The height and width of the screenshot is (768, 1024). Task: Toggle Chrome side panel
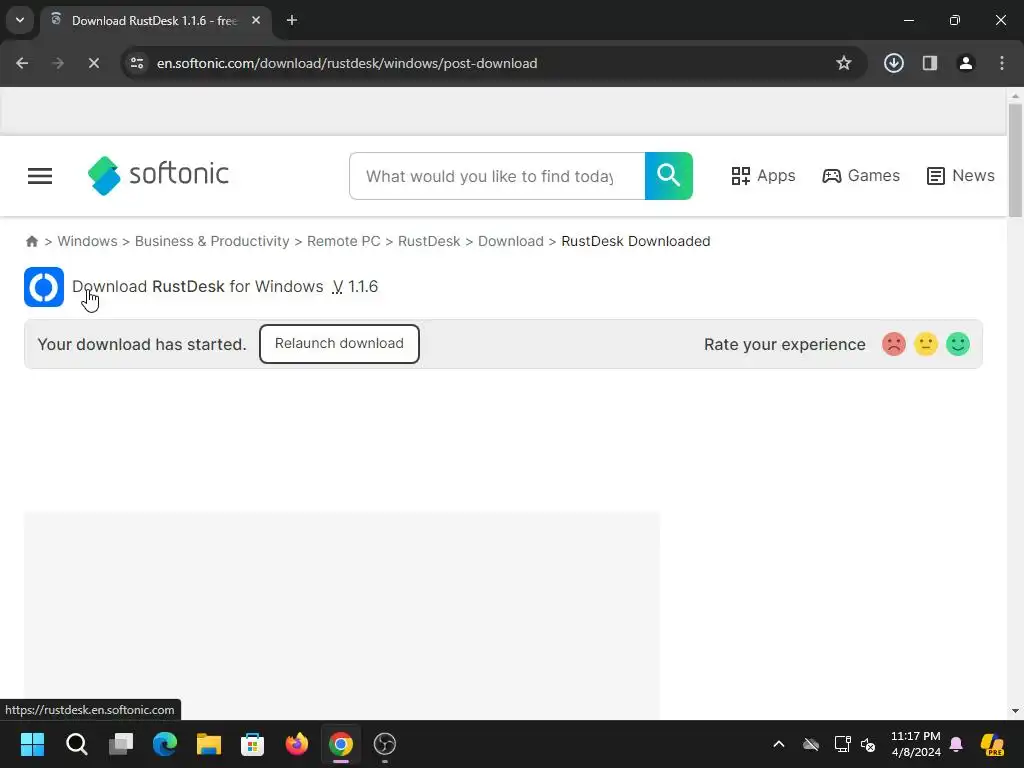(929, 63)
